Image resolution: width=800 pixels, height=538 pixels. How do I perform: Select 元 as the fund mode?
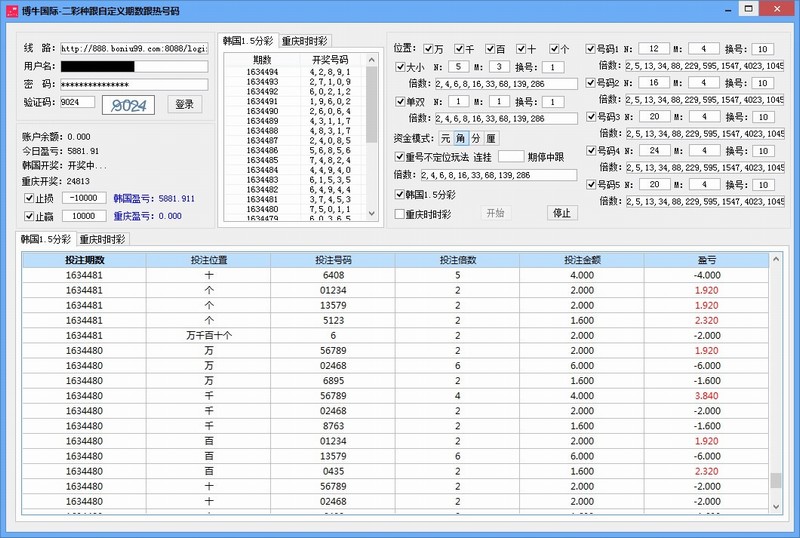point(446,138)
